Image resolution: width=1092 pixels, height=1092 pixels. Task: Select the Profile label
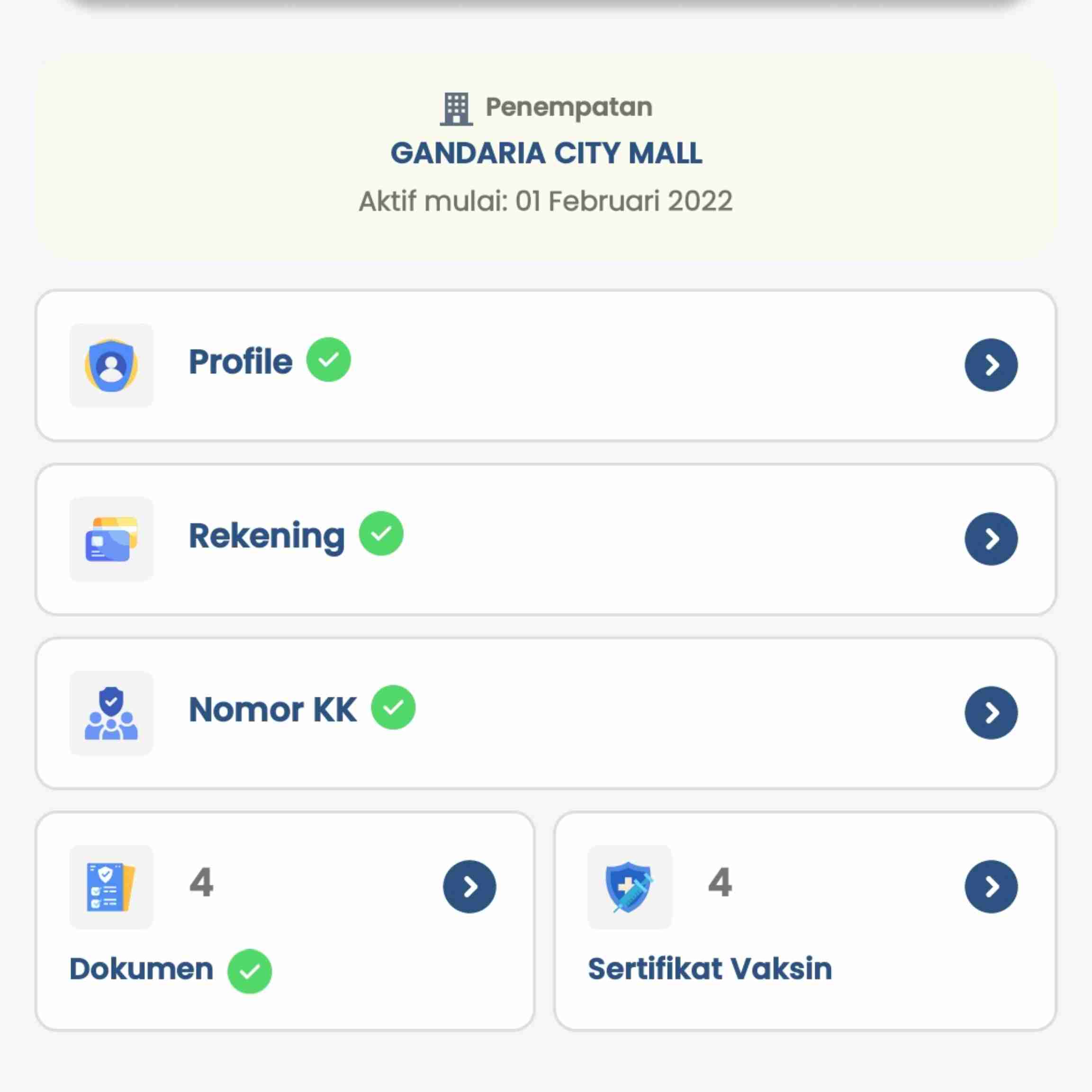[x=241, y=362]
